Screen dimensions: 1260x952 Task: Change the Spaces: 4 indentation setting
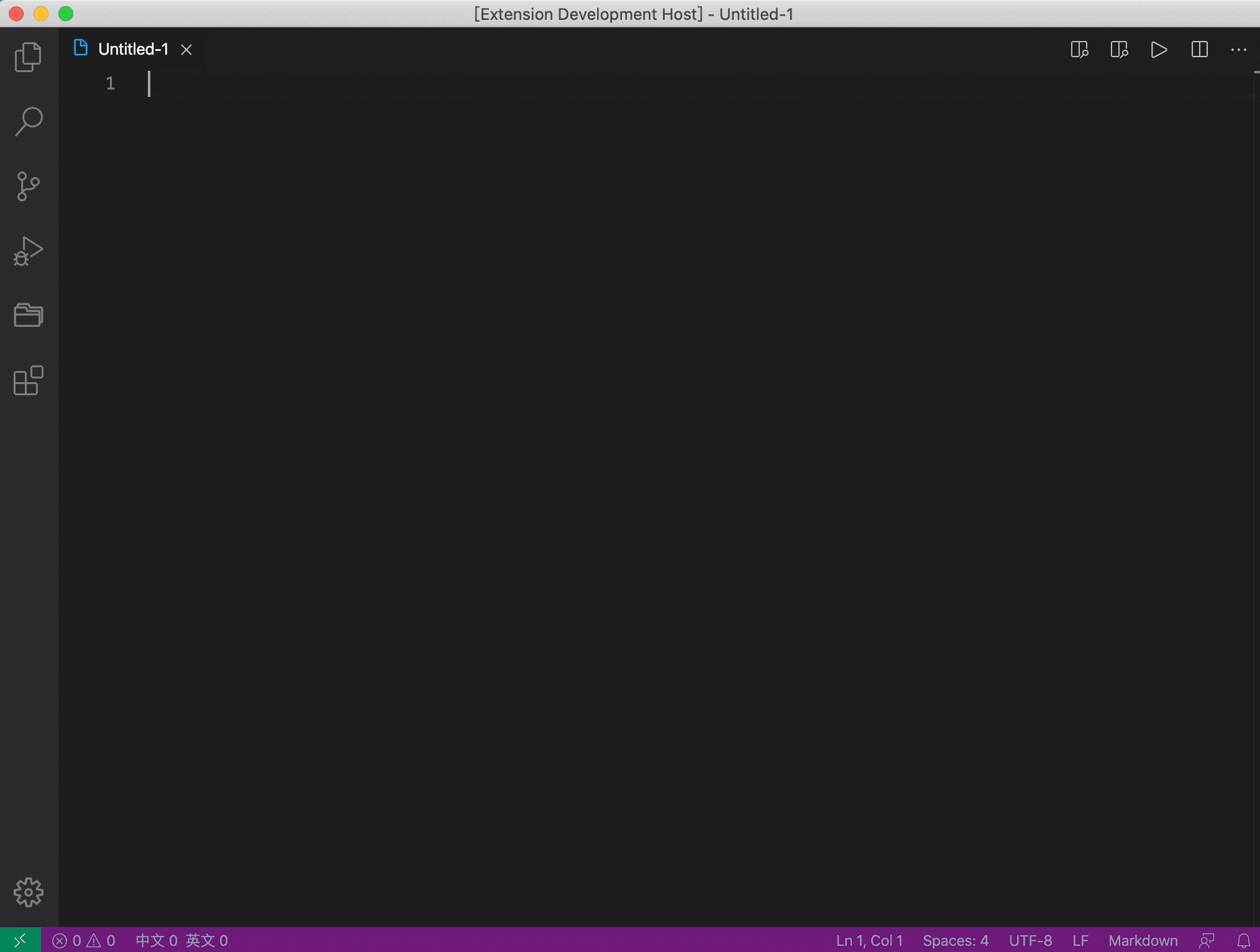955,941
